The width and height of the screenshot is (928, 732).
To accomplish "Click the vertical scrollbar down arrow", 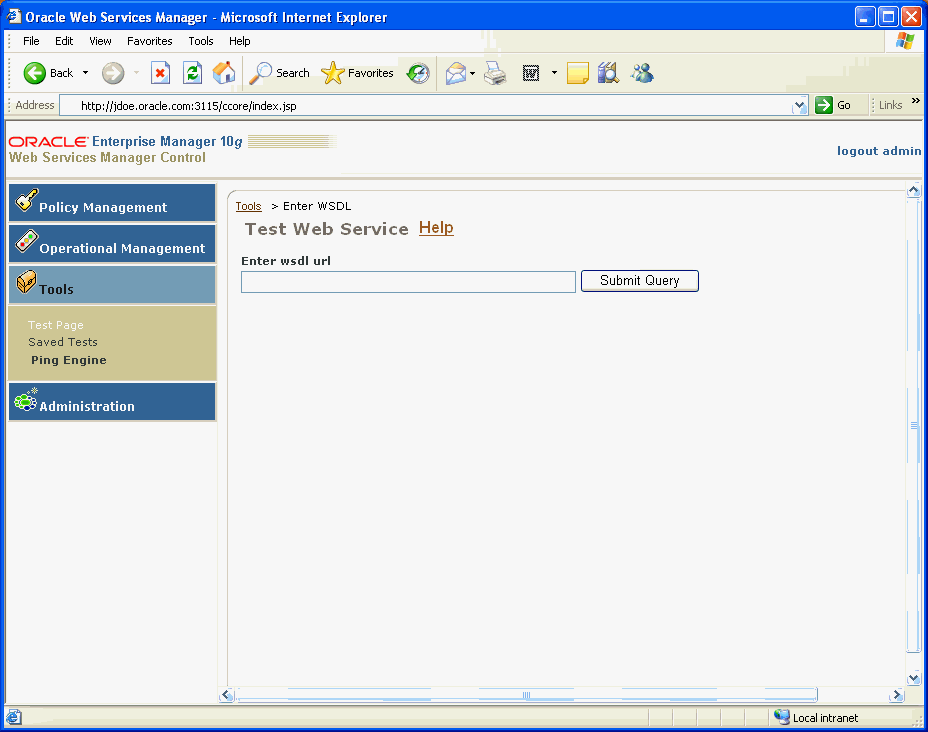I will point(914,678).
